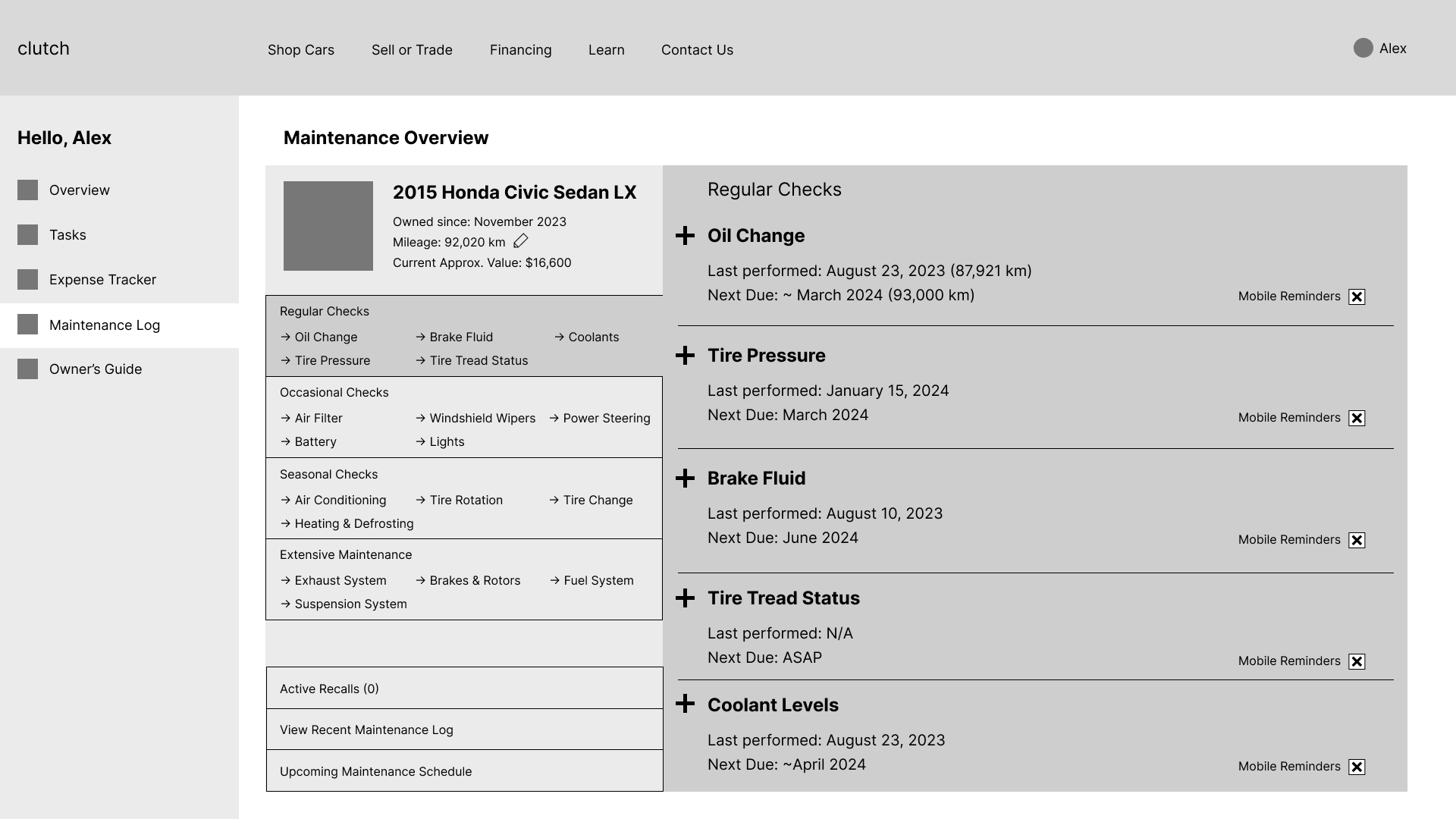Select the Extensive Maintenance category header
The width and height of the screenshot is (1456, 819).
pos(346,555)
